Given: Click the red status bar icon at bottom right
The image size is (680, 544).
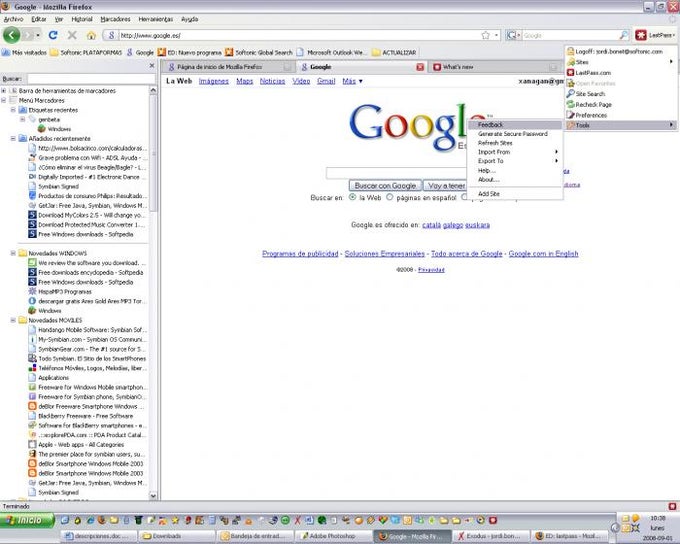Looking at the screenshot, I should pyautogui.click(x=672, y=506).
